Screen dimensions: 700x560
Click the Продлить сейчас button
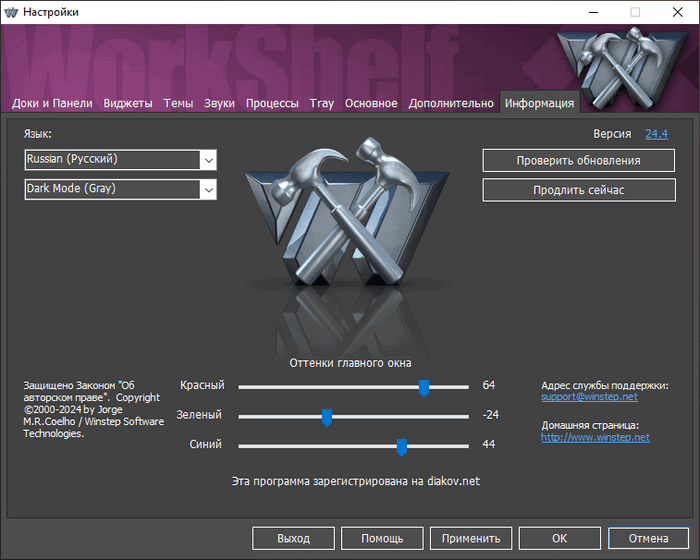(x=578, y=190)
